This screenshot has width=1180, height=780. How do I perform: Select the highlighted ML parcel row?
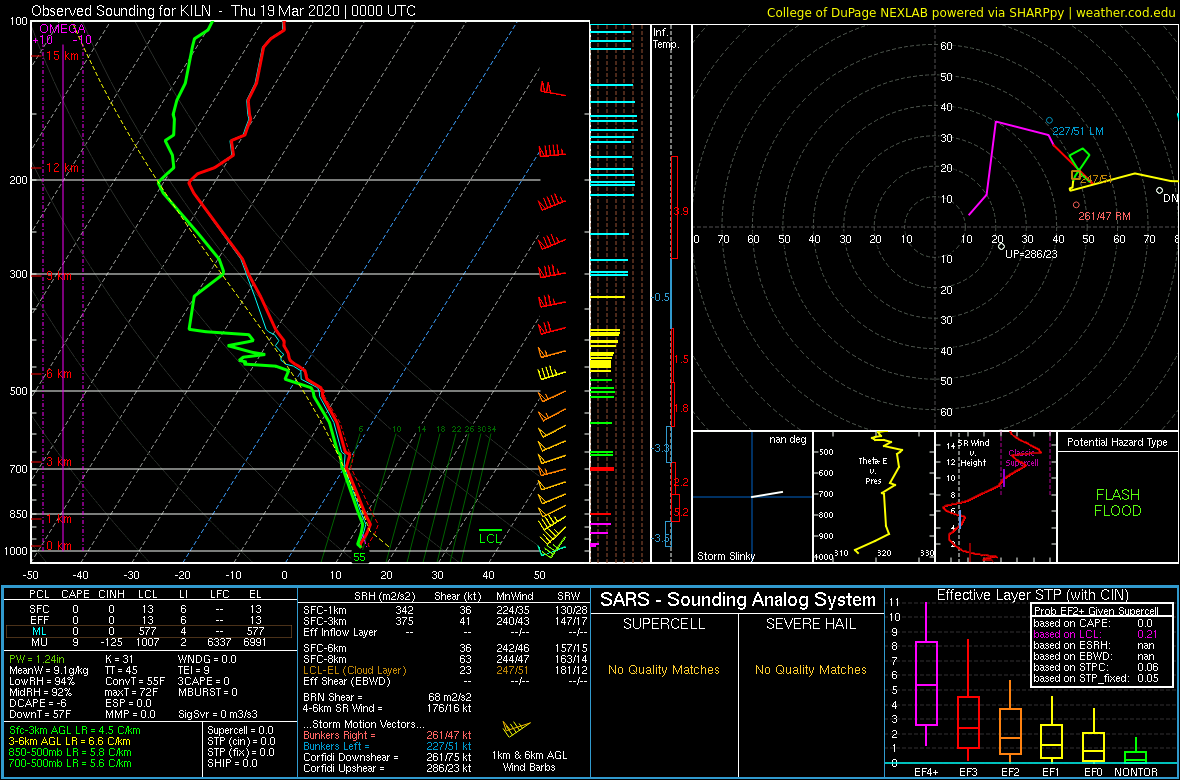pyautogui.click(x=151, y=631)
